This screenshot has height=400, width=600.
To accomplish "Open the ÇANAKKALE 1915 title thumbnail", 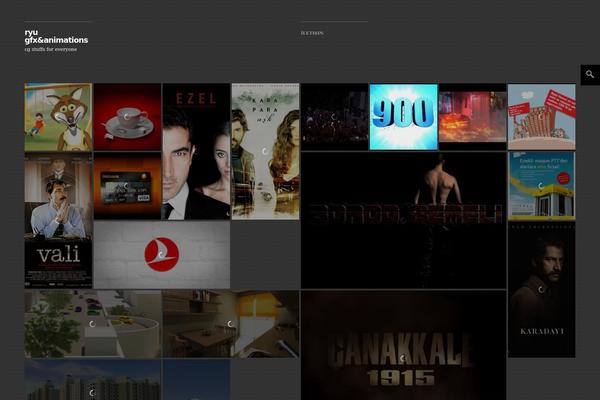I will pos(404,345).
